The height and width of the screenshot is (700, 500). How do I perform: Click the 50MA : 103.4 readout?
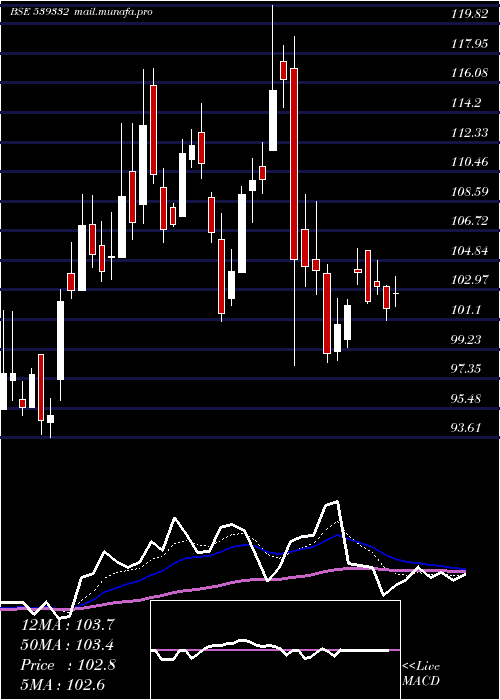click(x=67, y=645)
